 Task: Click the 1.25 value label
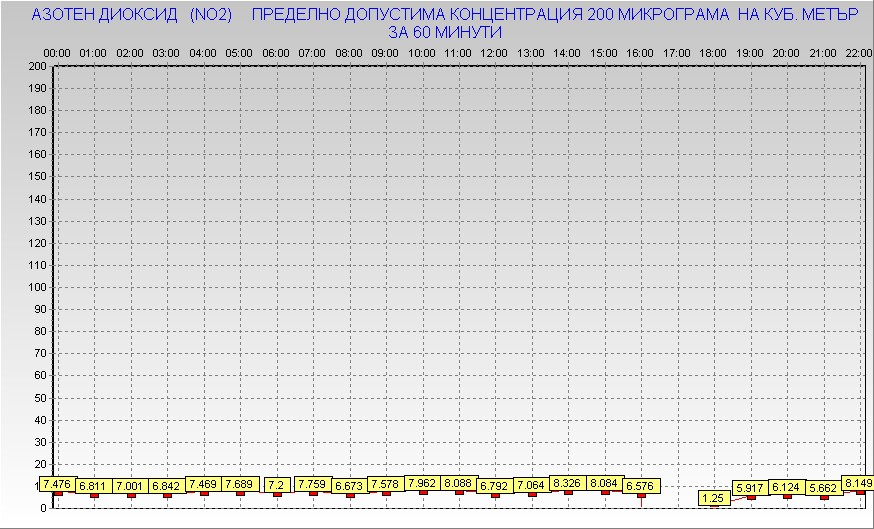coord(713,498)
